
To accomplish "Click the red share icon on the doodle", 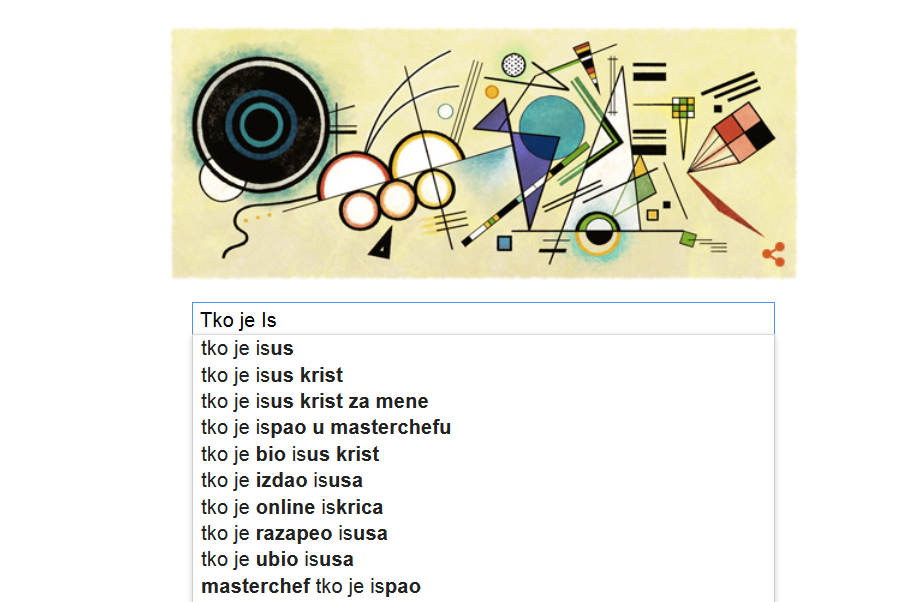I will coord(773,254).
